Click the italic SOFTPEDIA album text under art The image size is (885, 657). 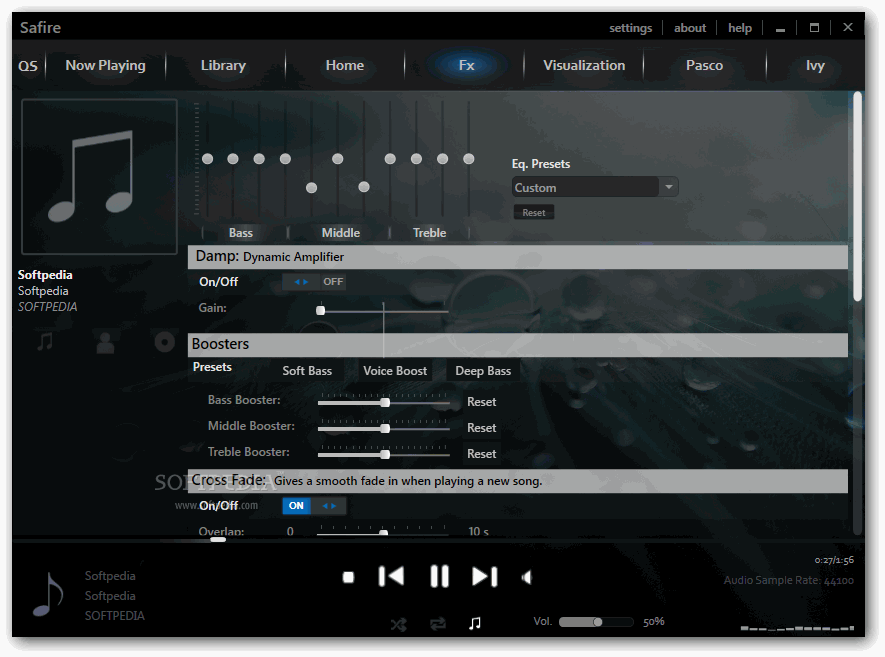coord(47,307)
